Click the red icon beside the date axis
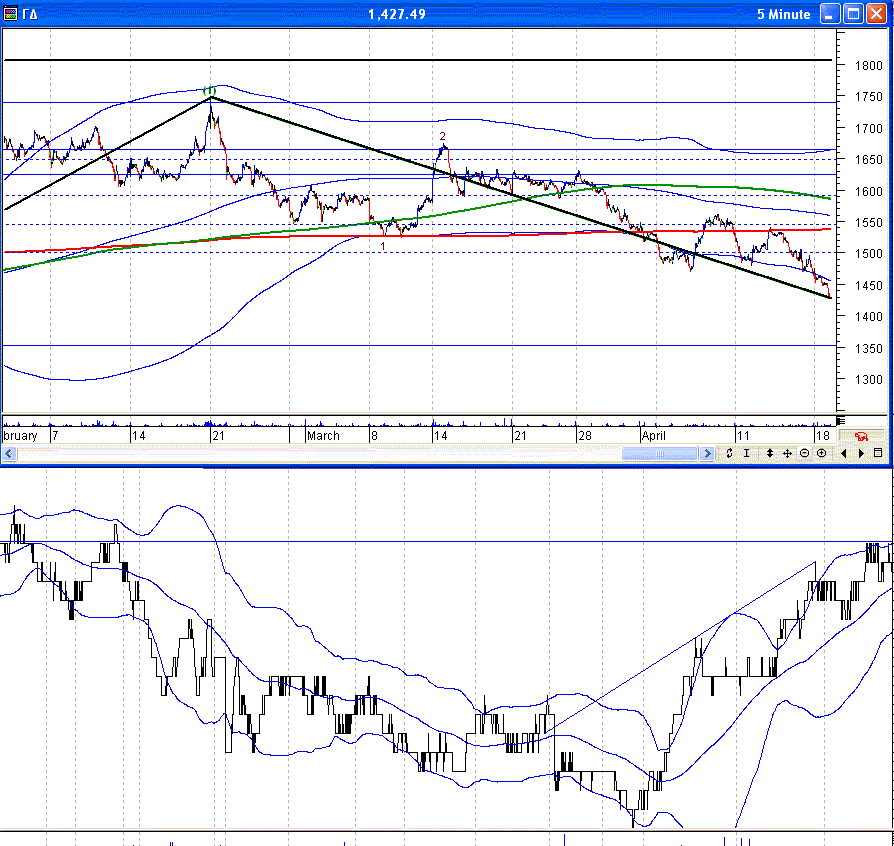894x846 pixels. click(860, 436)
